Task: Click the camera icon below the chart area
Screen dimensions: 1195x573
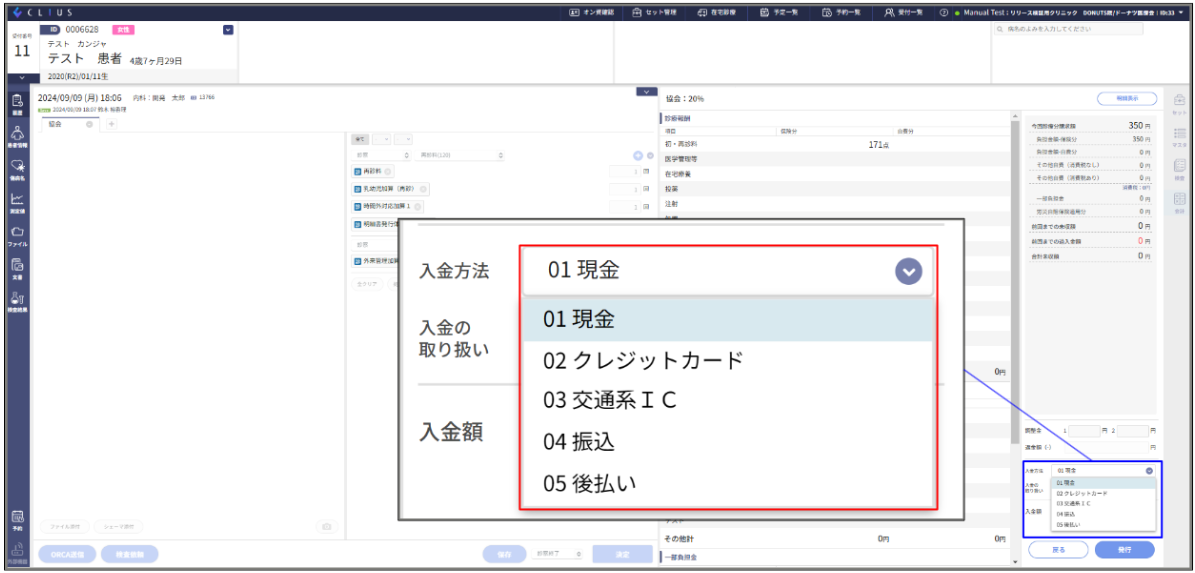Action: pos(326,527)
